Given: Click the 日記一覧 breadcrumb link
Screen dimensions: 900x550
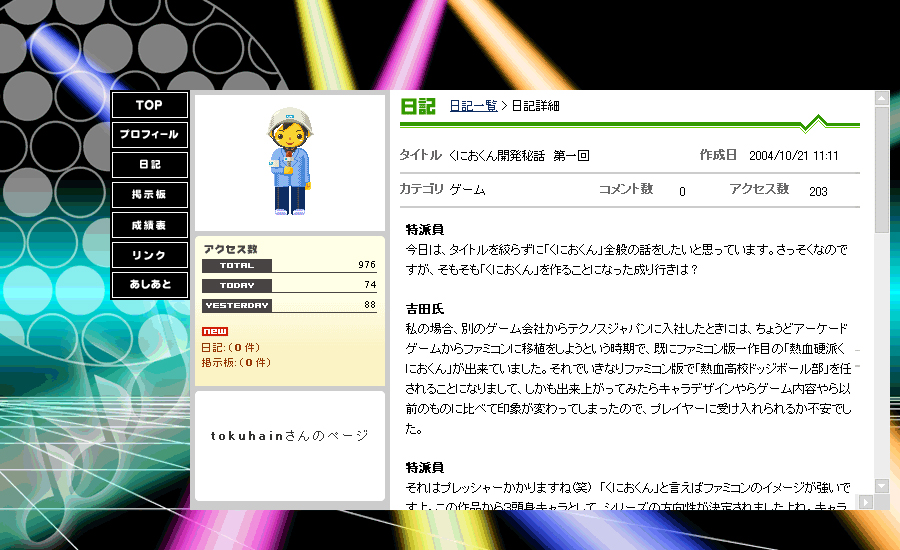Looking at the screenshot, I should [x=473, y=106].
